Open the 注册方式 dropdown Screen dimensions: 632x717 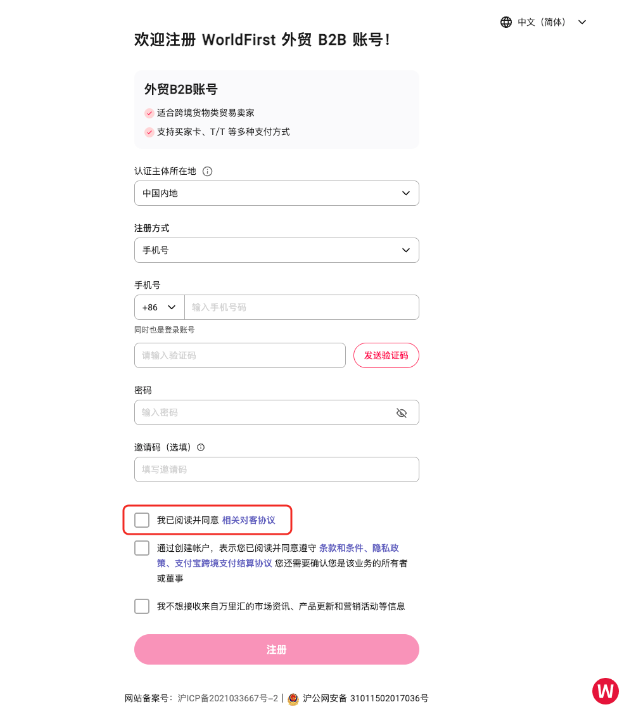coord(276,250)
